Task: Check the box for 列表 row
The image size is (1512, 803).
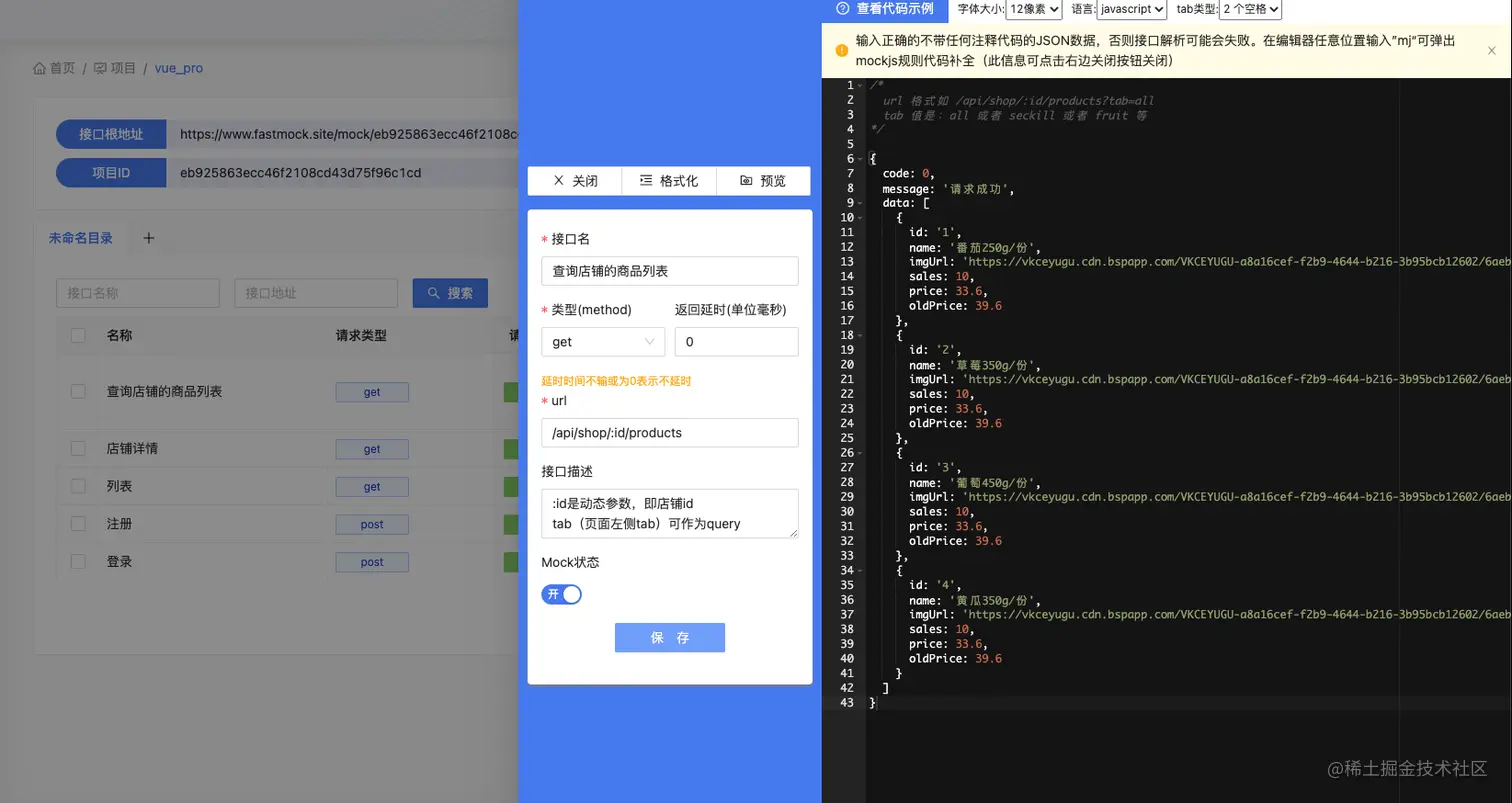Action: 78,486
